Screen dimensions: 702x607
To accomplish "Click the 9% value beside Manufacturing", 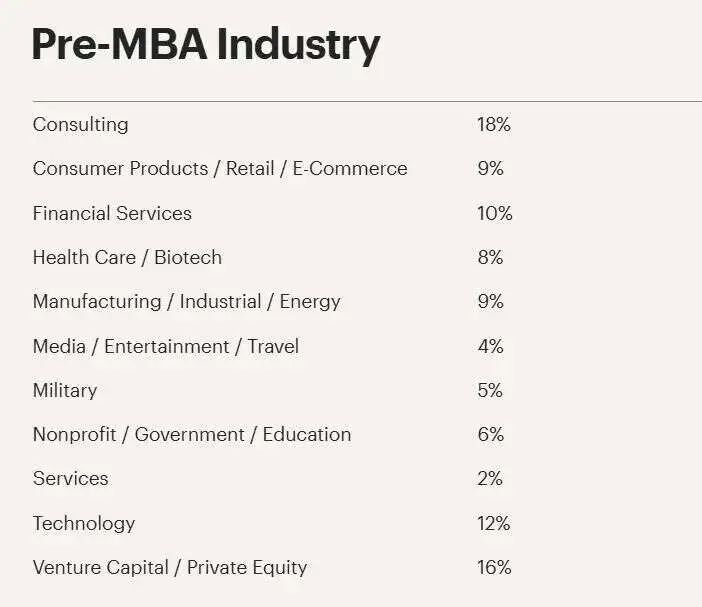I will 490,301.
